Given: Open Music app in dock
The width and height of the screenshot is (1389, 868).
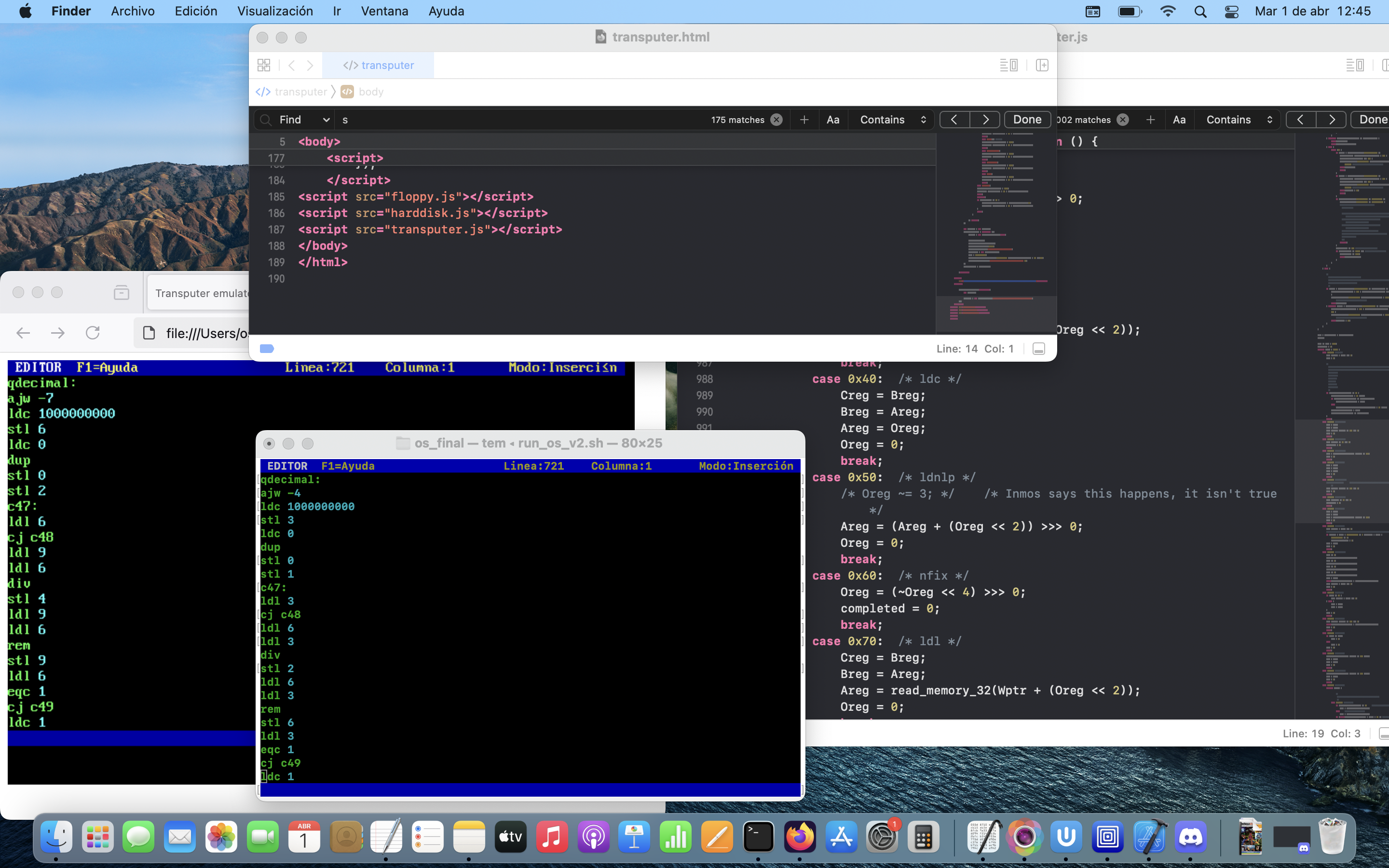Looking at the screenshot, I should pyautogui.click(x=552, y=837).
